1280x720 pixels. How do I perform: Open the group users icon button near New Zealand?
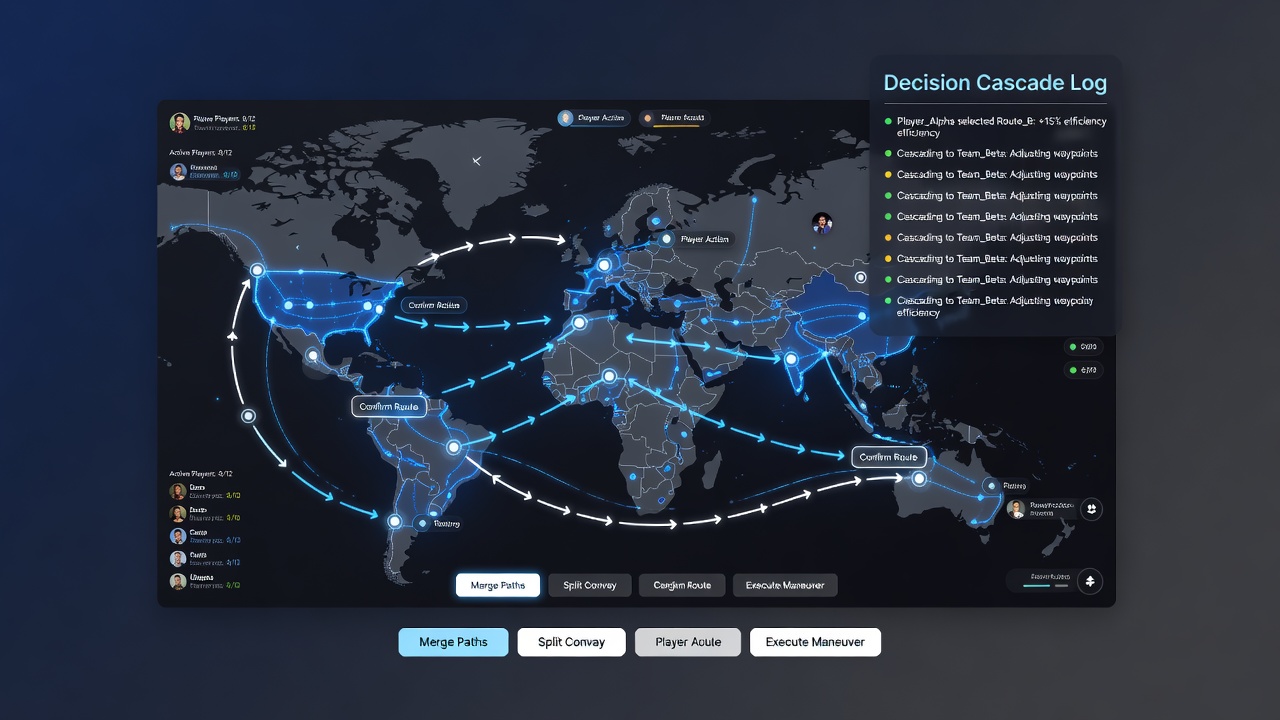click(1091, 509)
